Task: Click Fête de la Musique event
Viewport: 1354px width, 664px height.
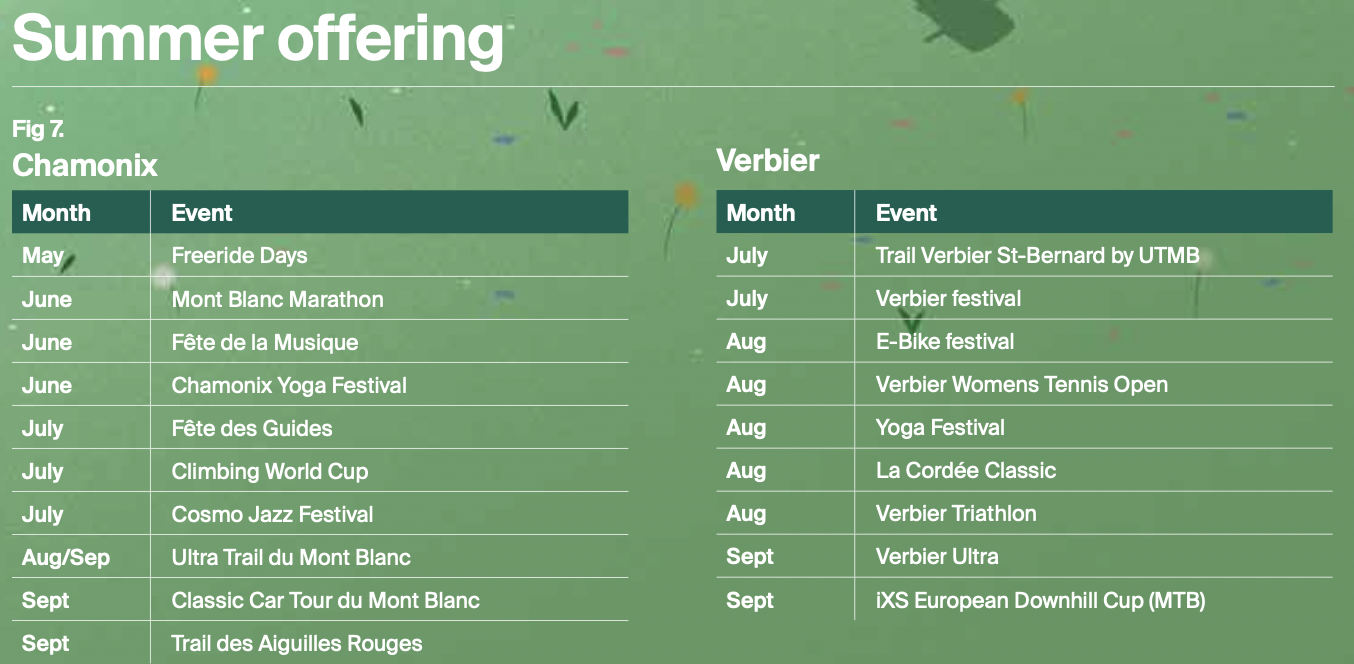Action: click(x=265, y=342)
